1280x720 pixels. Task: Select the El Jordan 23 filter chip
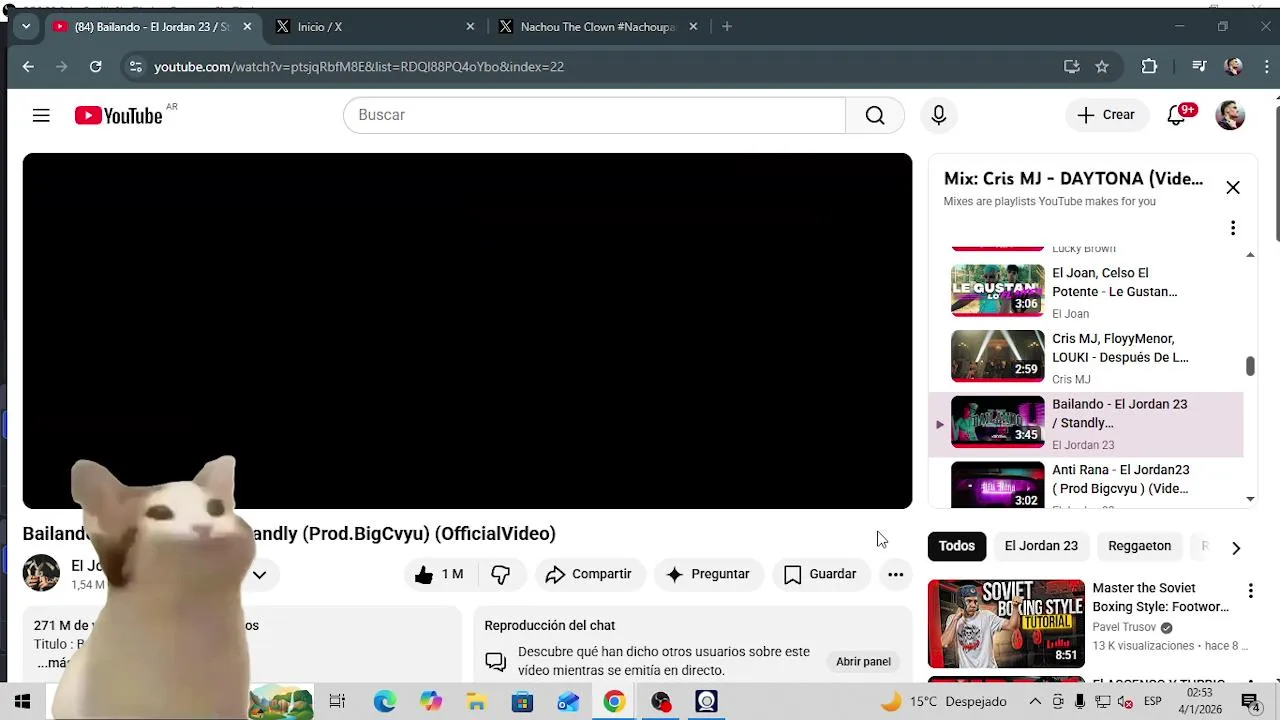(x=1041, y=546)
